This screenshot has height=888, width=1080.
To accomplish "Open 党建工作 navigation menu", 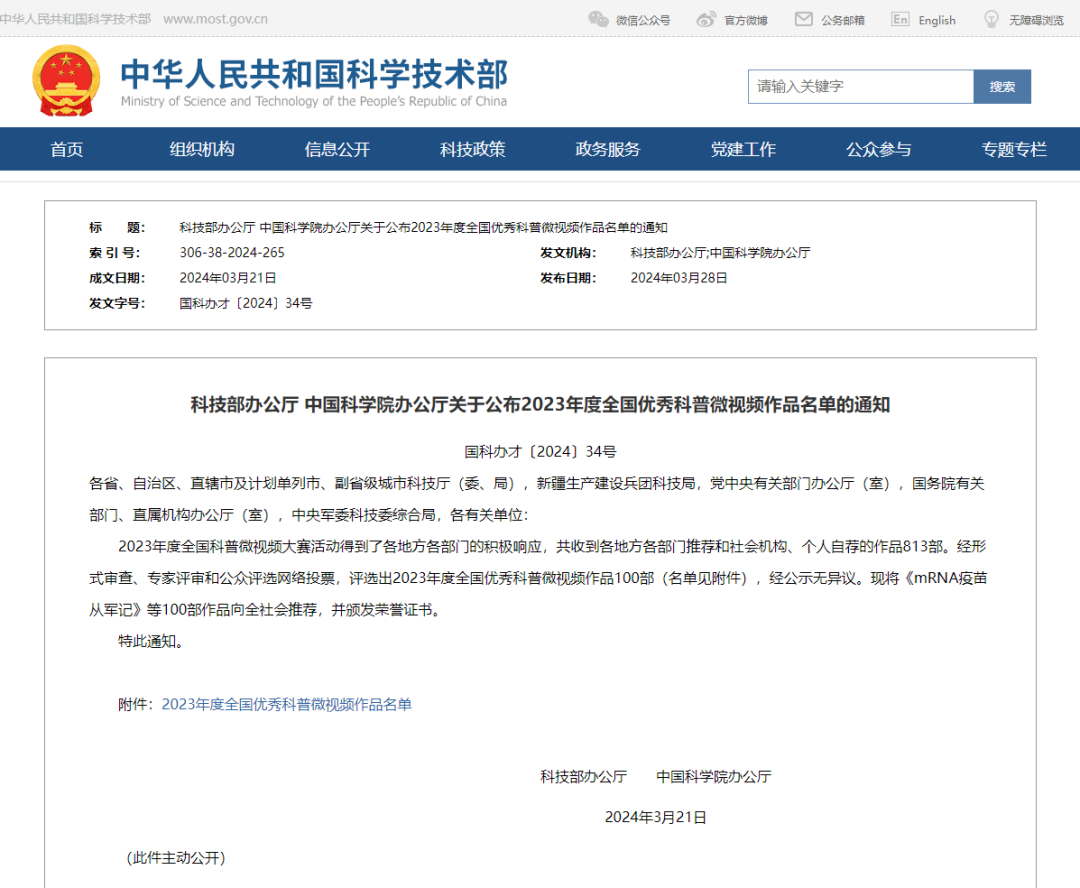I will click(x=743, y=149).
